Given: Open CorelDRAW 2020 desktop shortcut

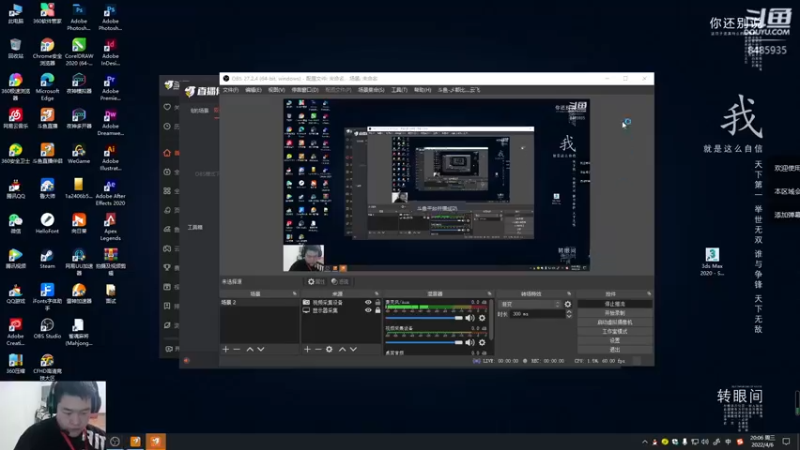Looking at the screenshot, I should click(79, 52).
